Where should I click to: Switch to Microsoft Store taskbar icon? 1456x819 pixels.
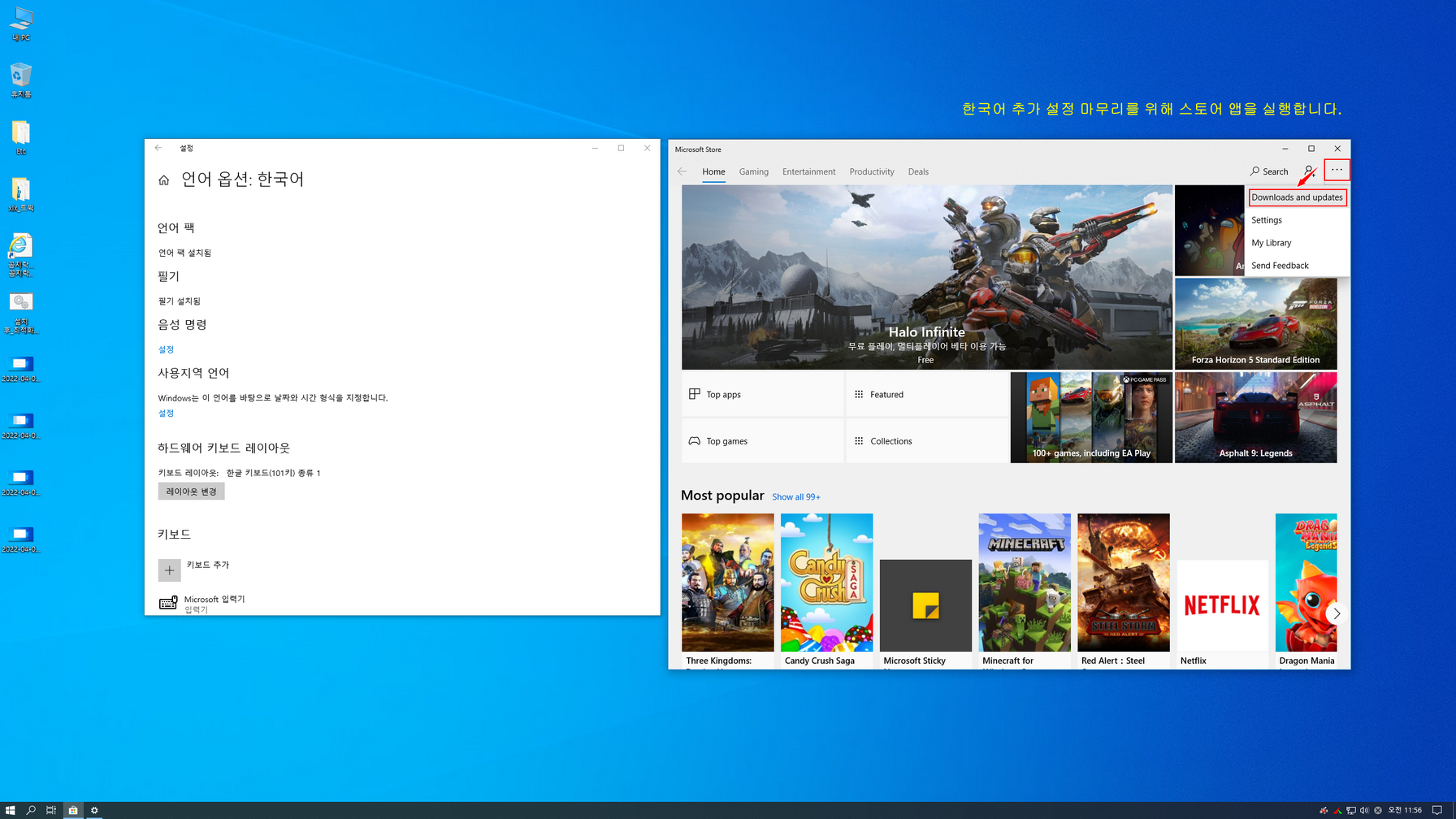click(x=73, y=810)
